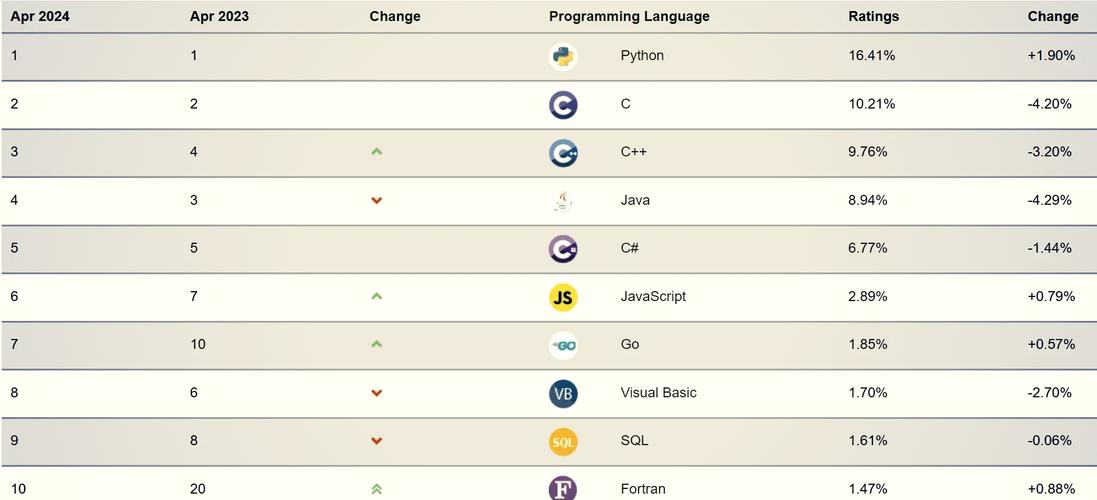
Task: Click the C# logo icon
Action: (563, 249)
